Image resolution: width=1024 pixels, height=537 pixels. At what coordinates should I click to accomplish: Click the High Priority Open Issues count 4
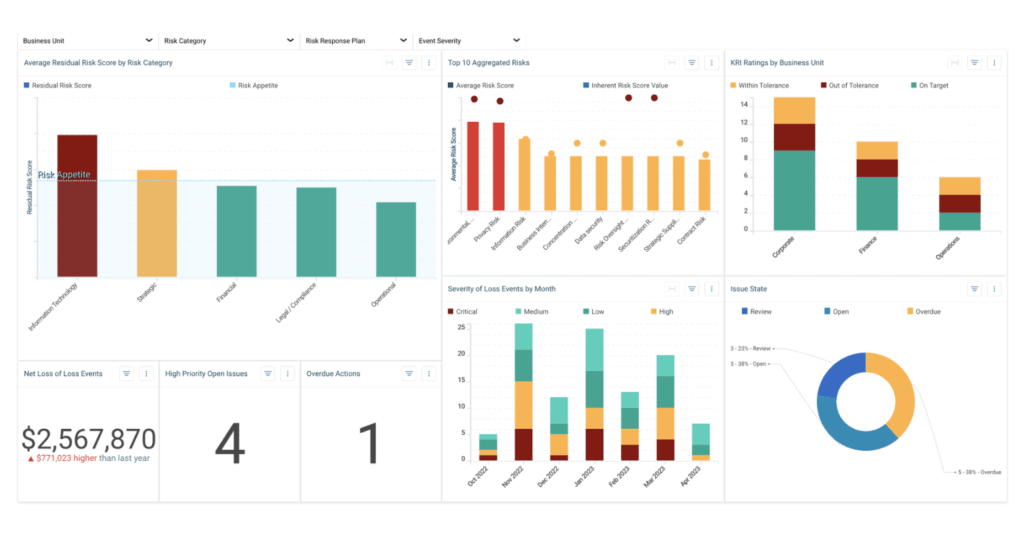(x=230, y=444)
